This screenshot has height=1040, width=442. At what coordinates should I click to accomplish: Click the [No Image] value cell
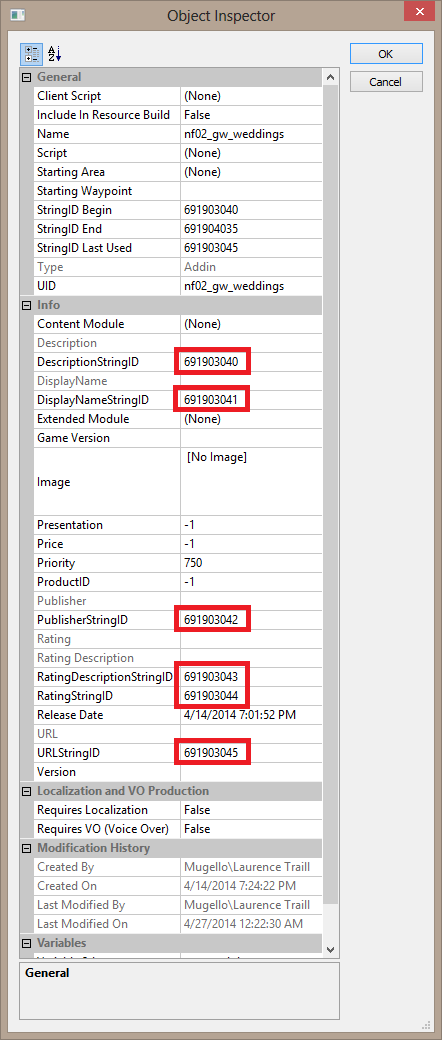[x=251, y=482]
